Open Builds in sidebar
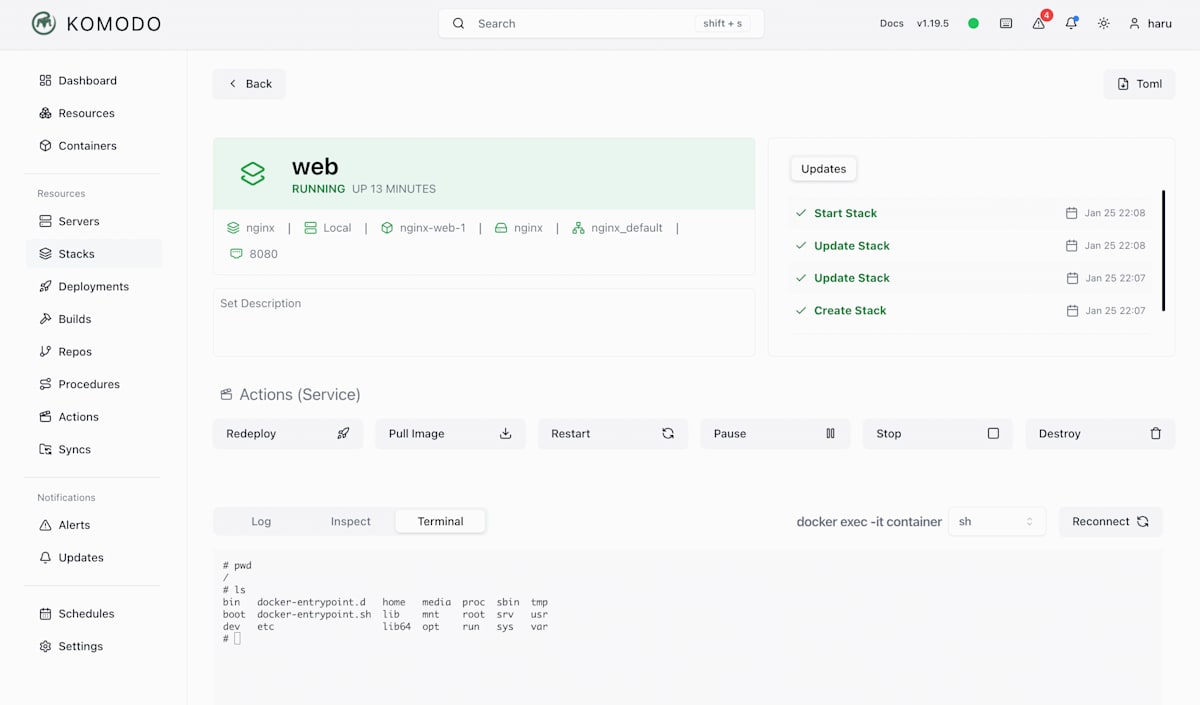 point(94,319)
